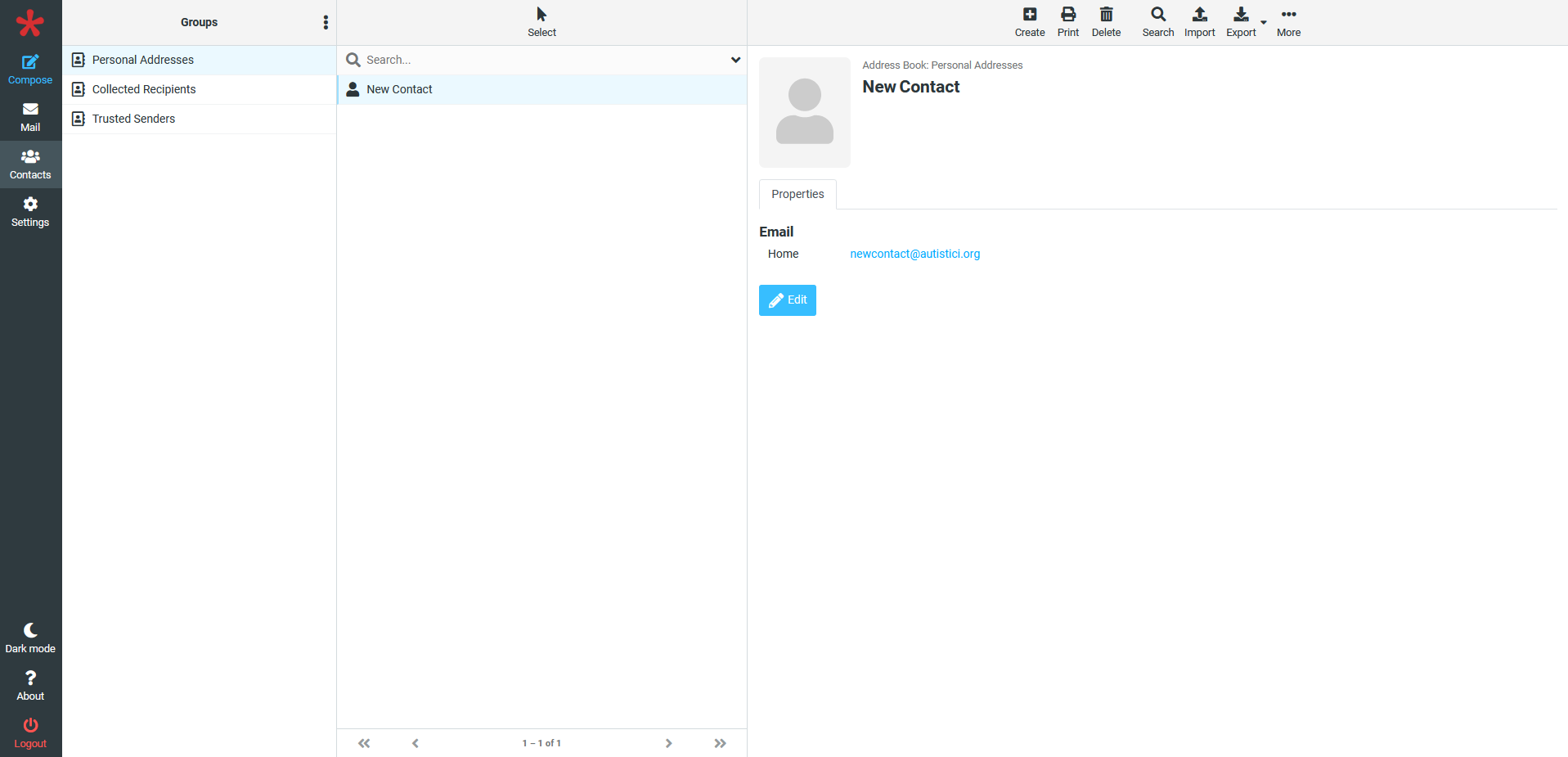
Task: Delete the contact using trash icon
Action: point(1106,15)
